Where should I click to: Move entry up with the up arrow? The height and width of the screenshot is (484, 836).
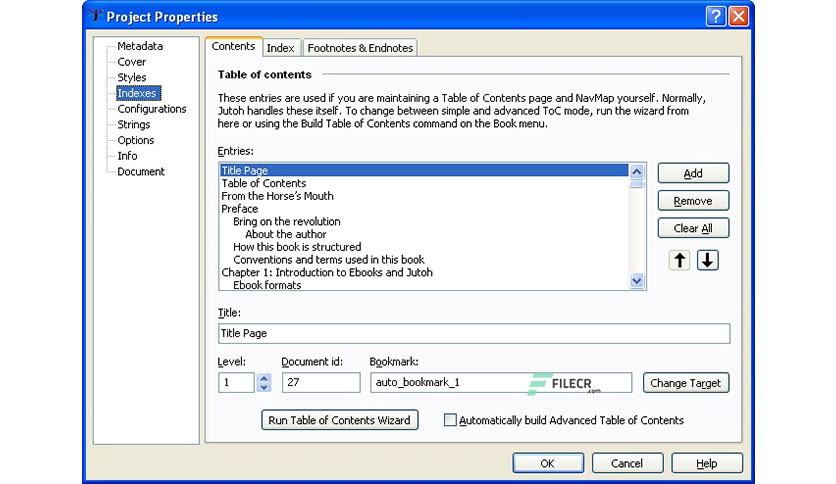[679, 260]
